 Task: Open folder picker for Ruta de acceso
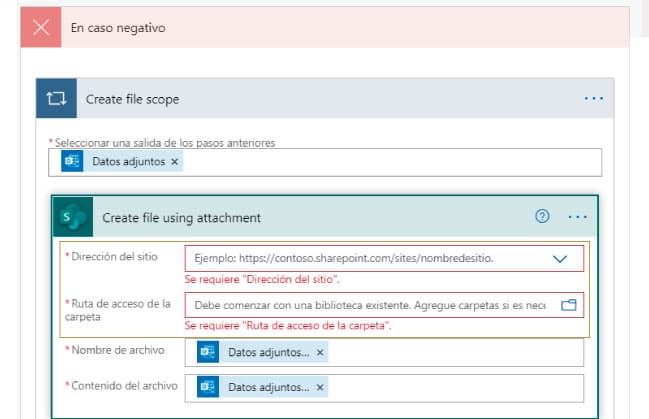569,305
